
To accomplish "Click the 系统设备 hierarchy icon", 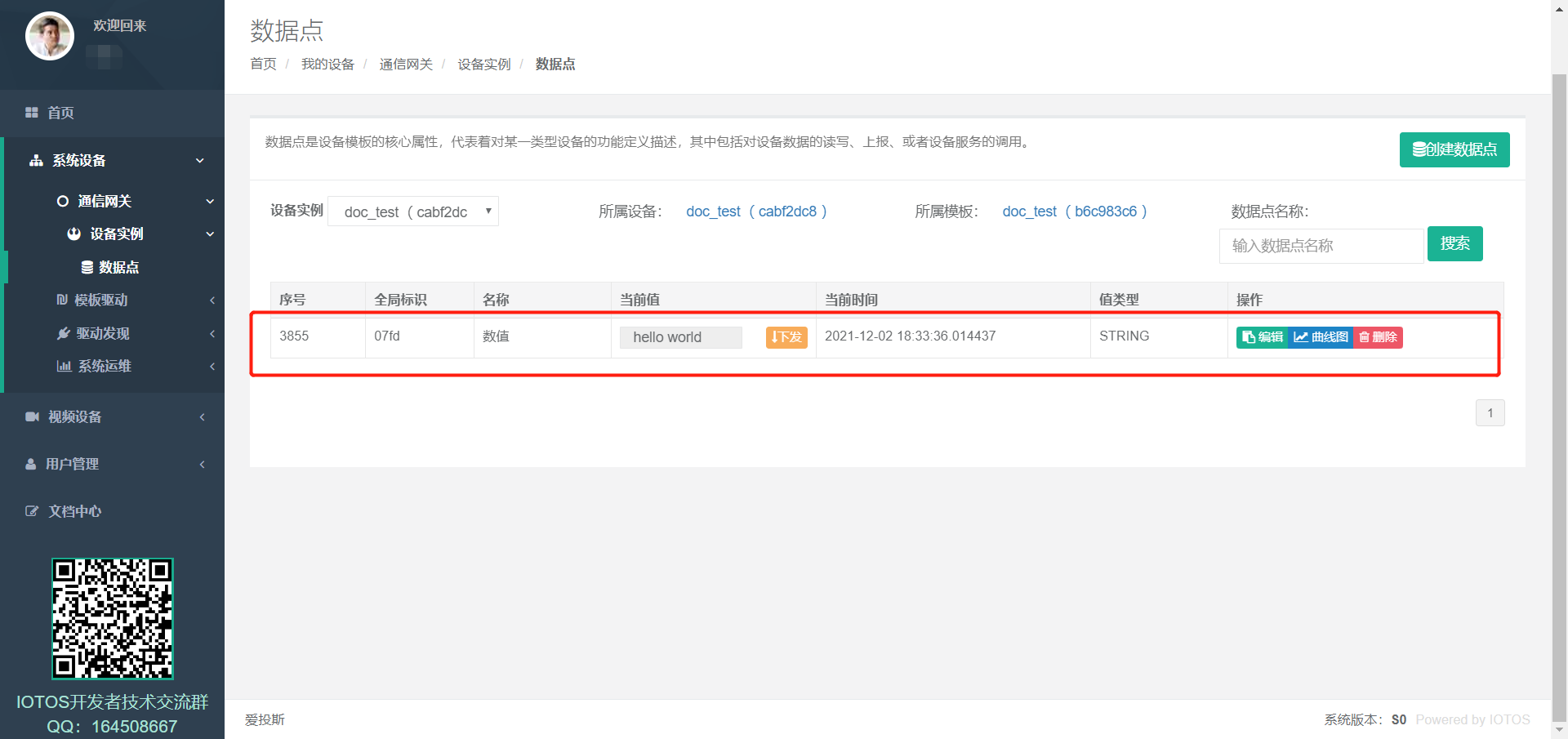I will [x=36, y=161].
